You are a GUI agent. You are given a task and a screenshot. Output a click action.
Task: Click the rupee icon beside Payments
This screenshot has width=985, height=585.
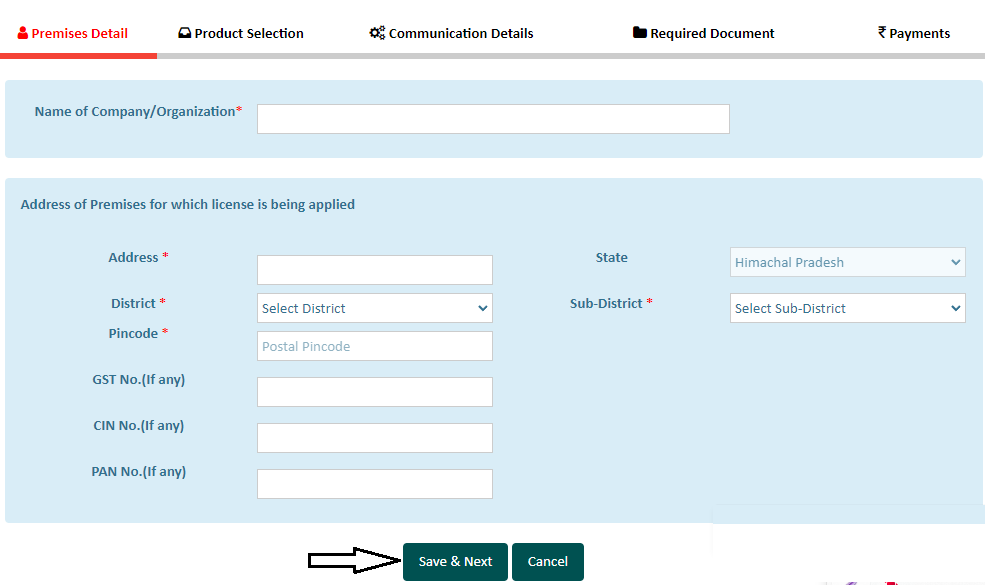click(x=882, y=32)
